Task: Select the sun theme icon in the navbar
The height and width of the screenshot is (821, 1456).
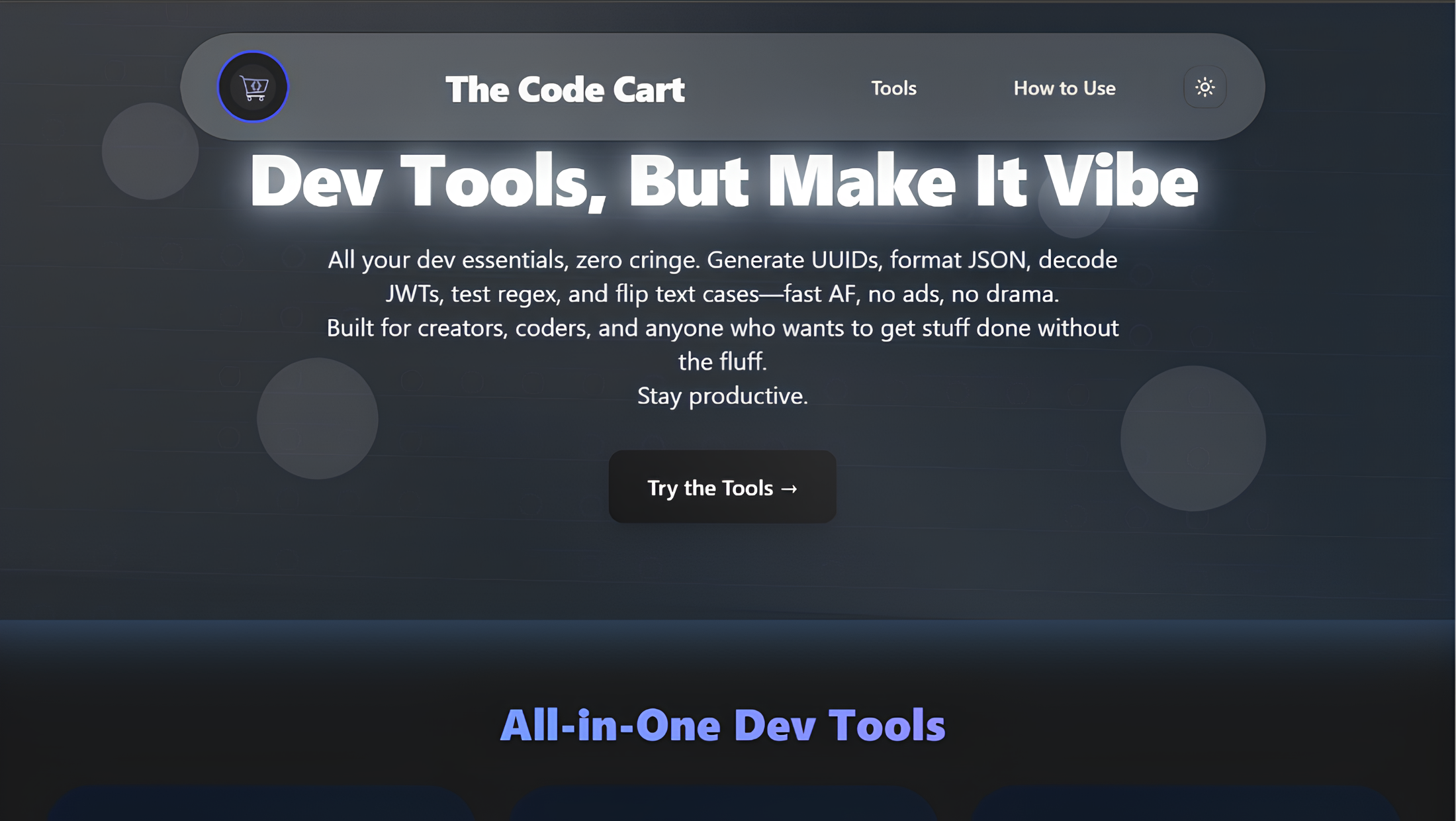Action: [1205, 87]
